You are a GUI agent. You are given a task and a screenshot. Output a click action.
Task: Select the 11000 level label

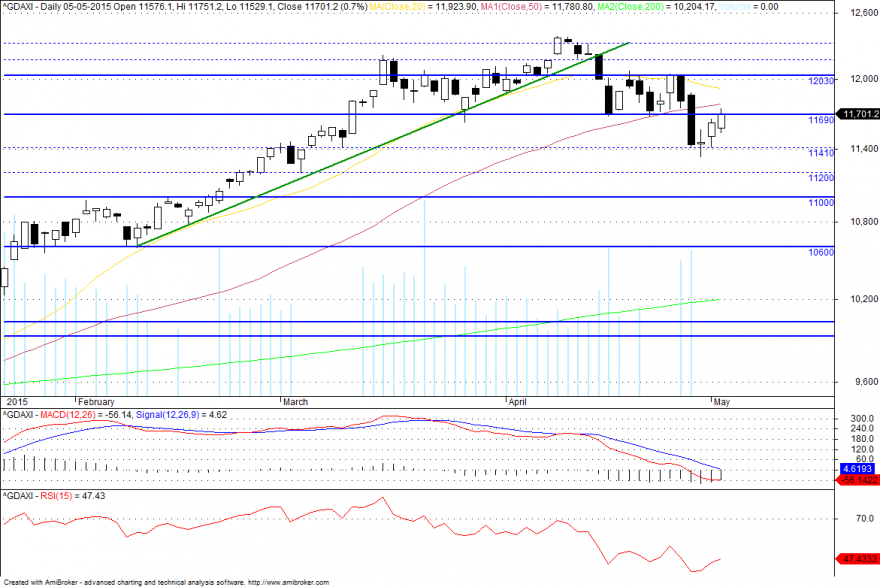click(x=821, y=203)
